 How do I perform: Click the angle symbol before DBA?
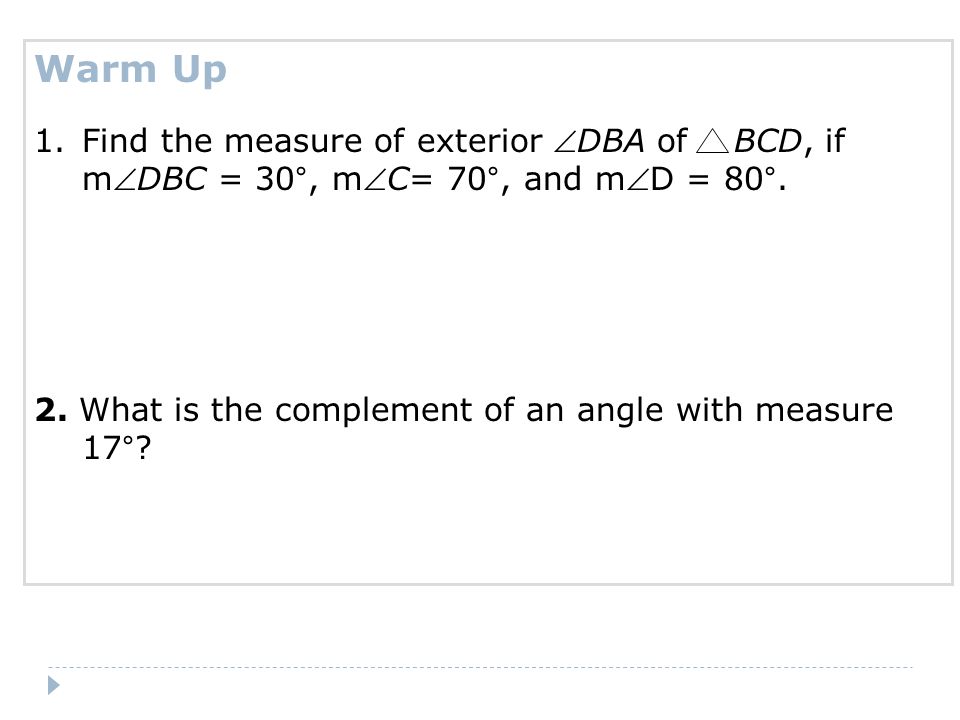[566, 142]
